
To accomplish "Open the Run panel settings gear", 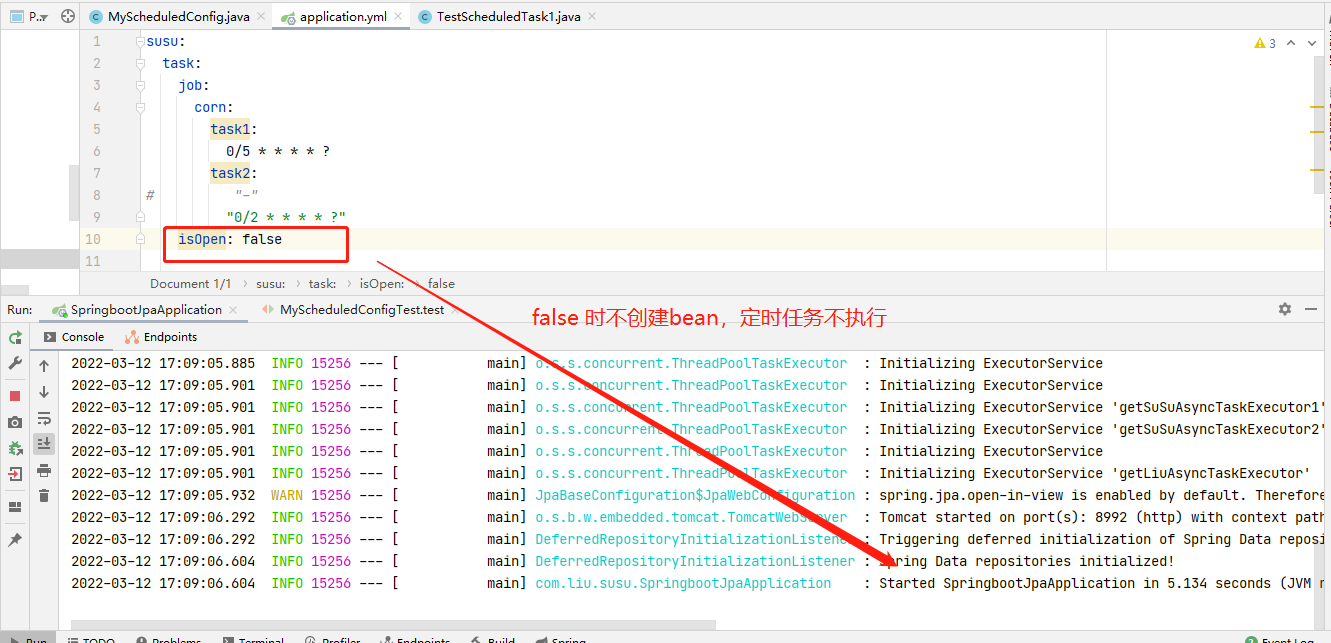I will [1284, 310].
